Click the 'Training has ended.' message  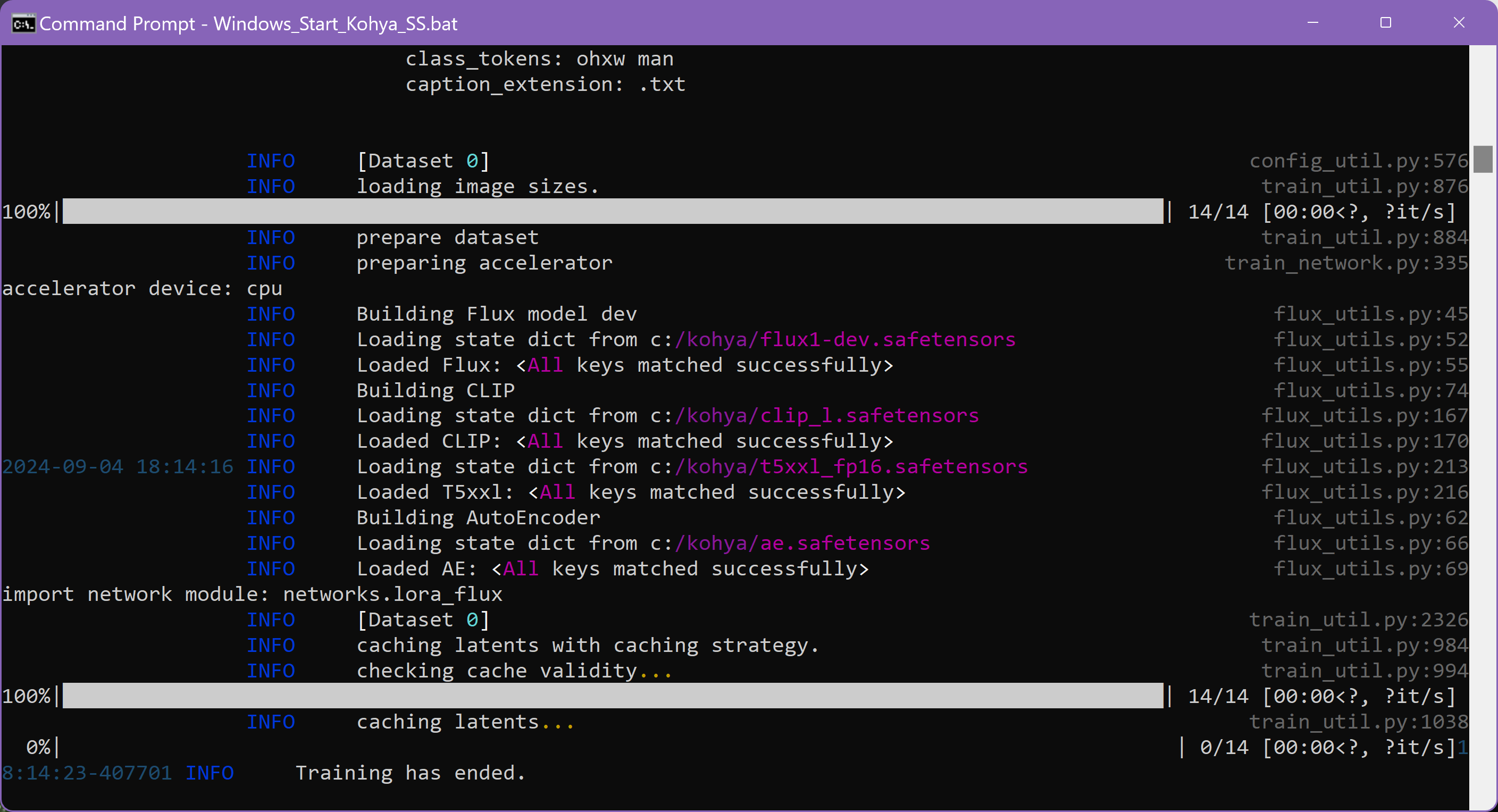coord(411,773)
